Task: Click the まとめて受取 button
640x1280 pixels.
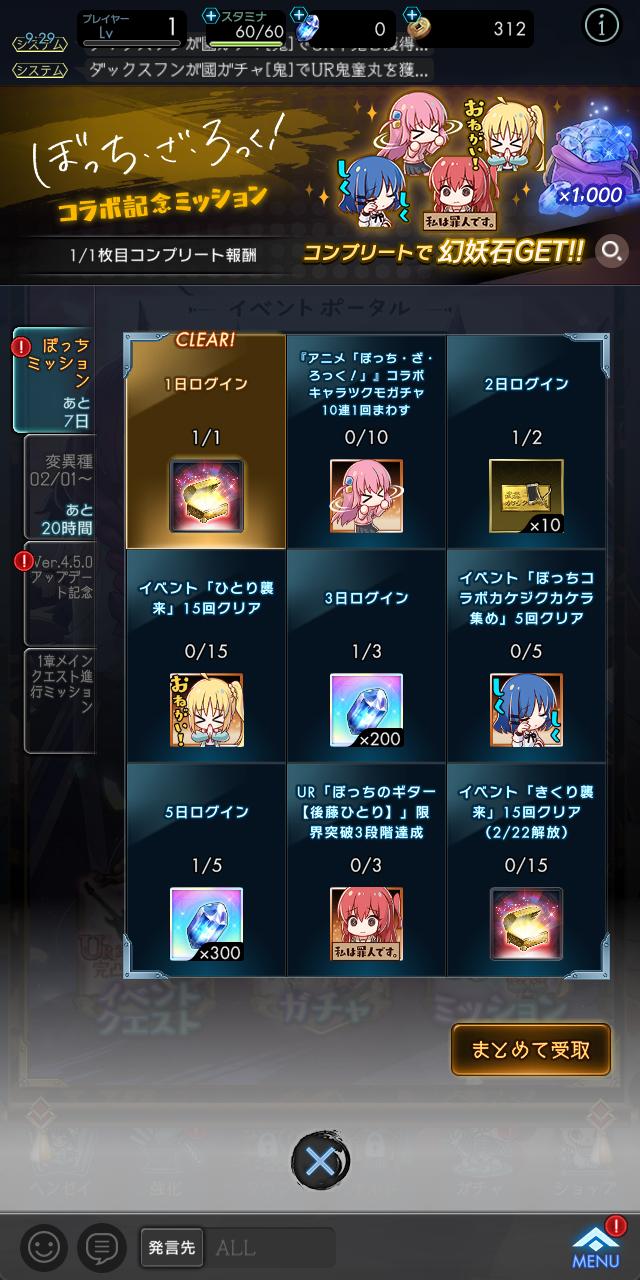Action: click(x=531, y=1050)
